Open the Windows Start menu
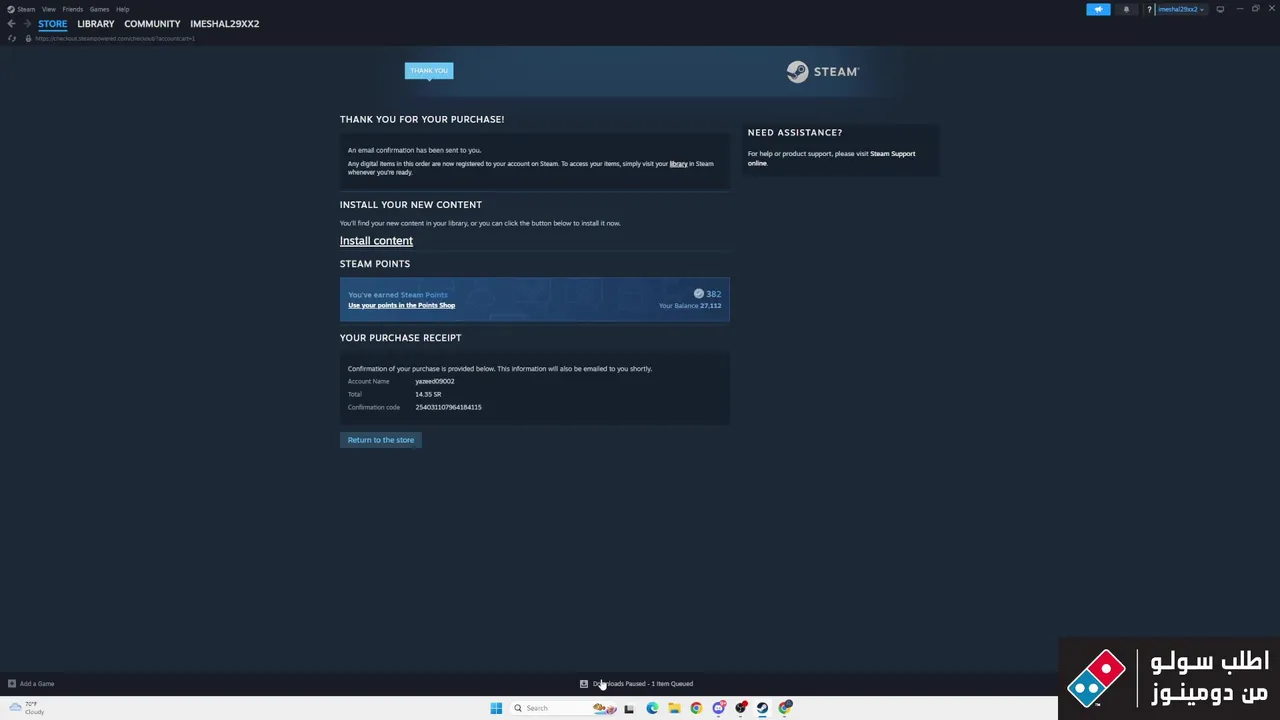The width and height of the screenshot is (1280, 720). click(x=496, y=708)
